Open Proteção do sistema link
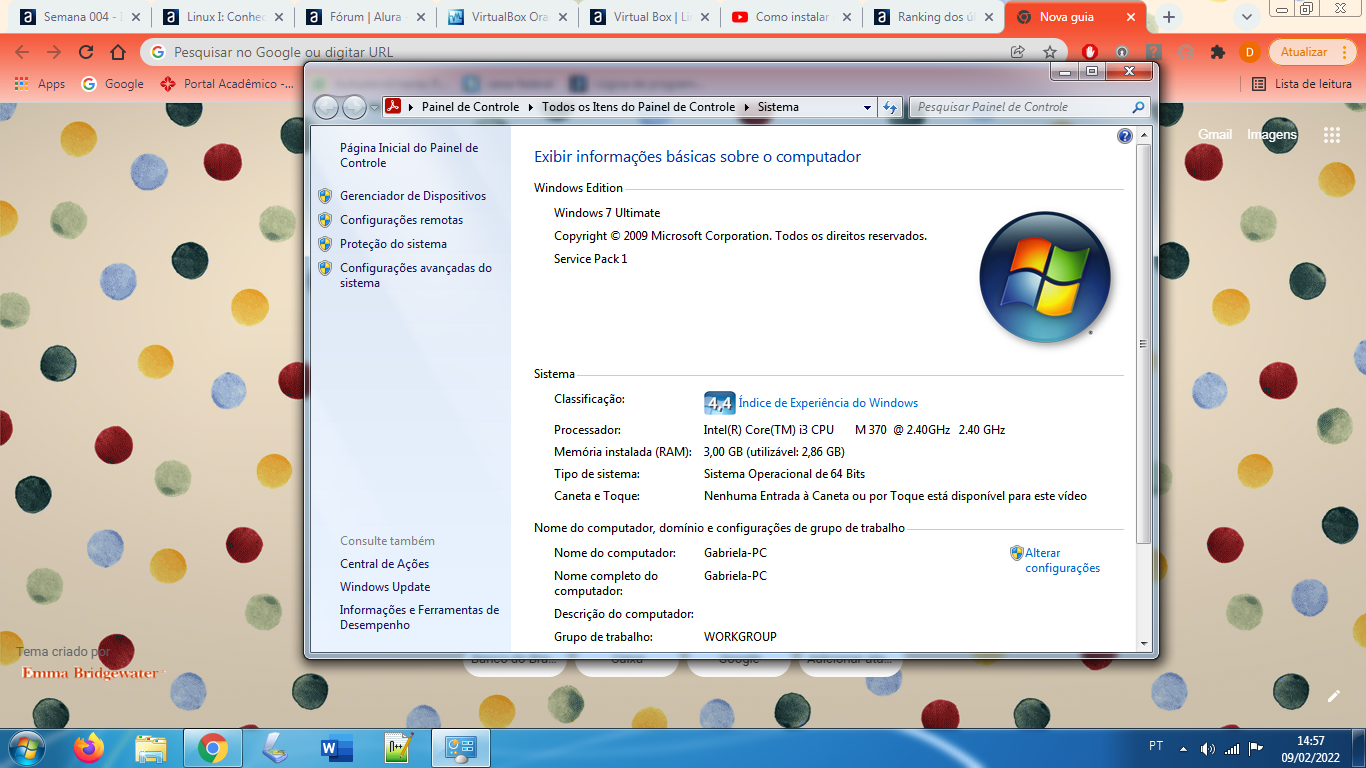 point(393,244)
